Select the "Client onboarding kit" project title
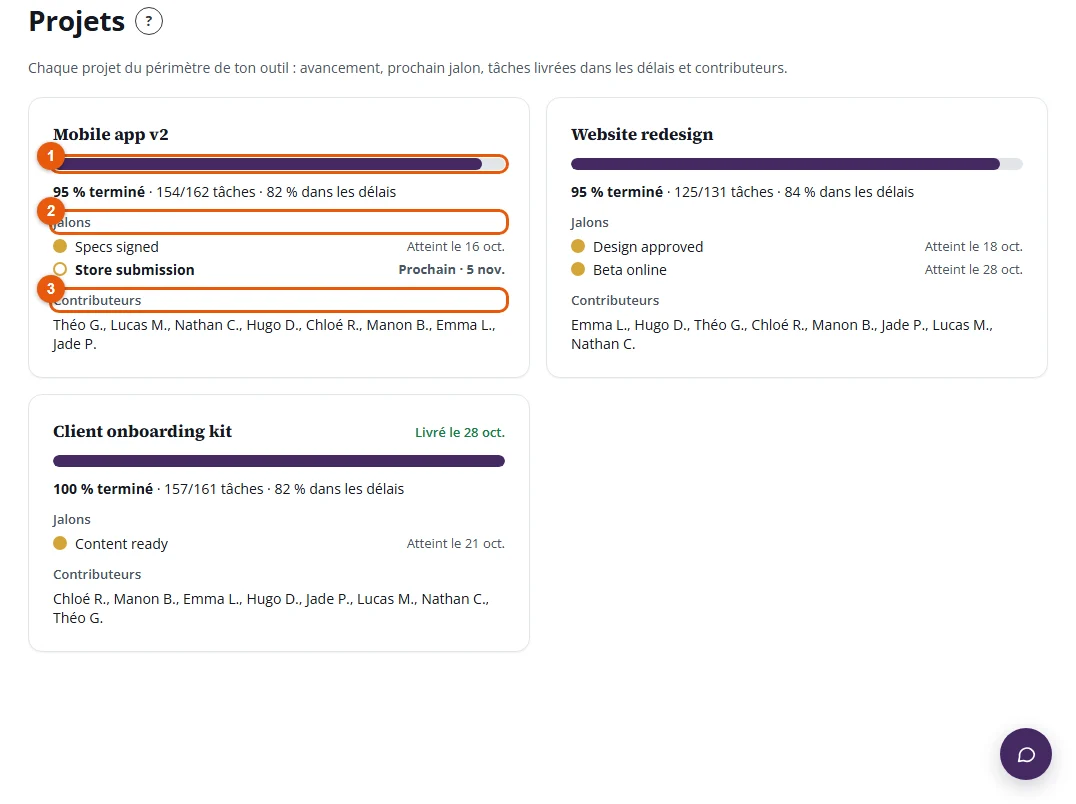Image resolution: width=1076 pixels, height=804 pixels. [143, 431]
